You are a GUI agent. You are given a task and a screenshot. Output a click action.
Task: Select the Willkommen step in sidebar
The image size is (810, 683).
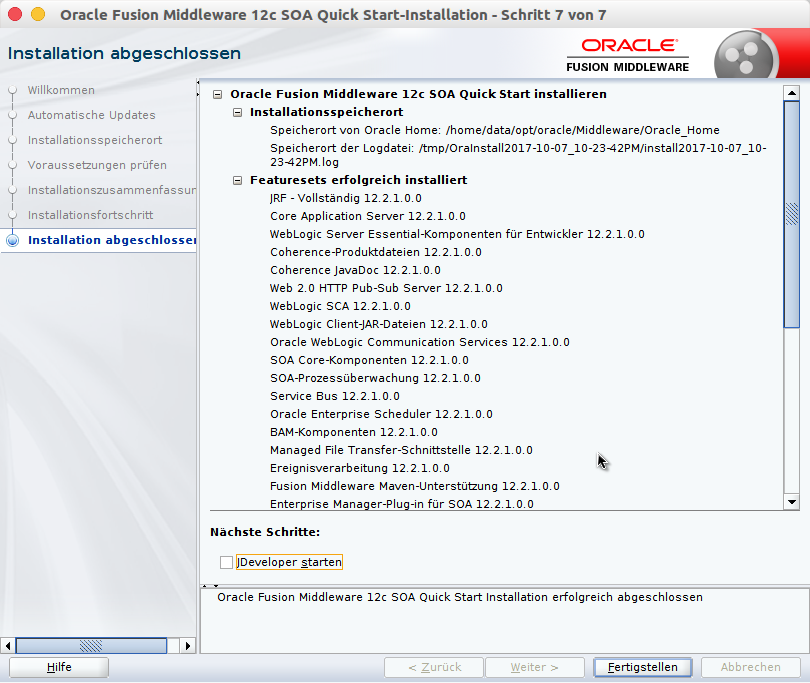(x=61, y=90)
